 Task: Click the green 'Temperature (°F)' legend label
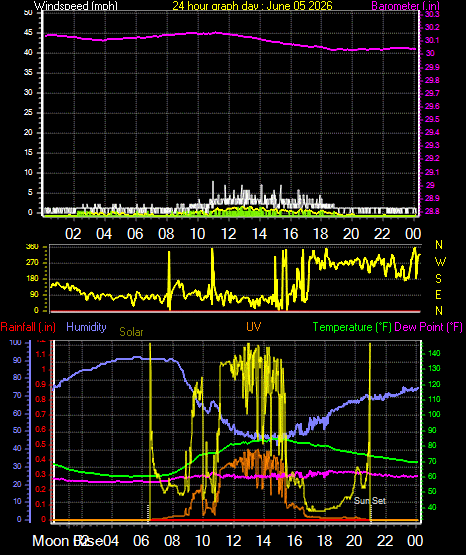352,327
